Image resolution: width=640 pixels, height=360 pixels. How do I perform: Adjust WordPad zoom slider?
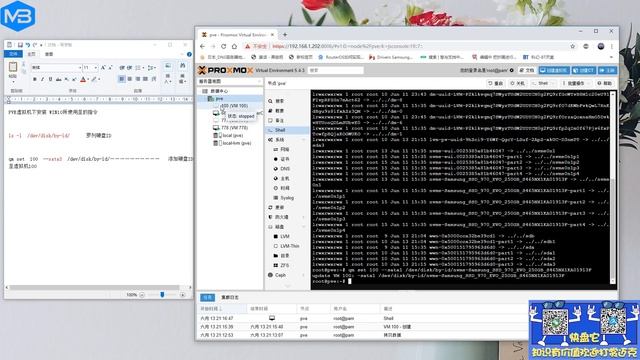click(162, 294)
